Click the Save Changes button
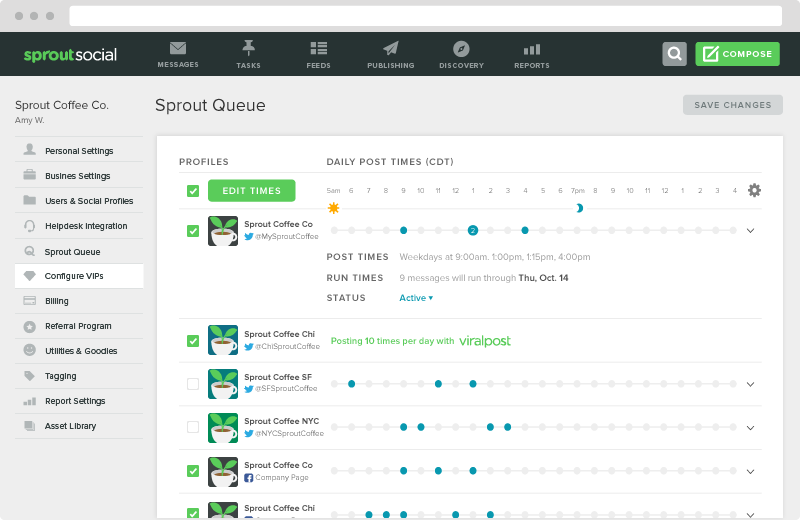Viewport: 800px width, 520px height. tap(733, 105)
